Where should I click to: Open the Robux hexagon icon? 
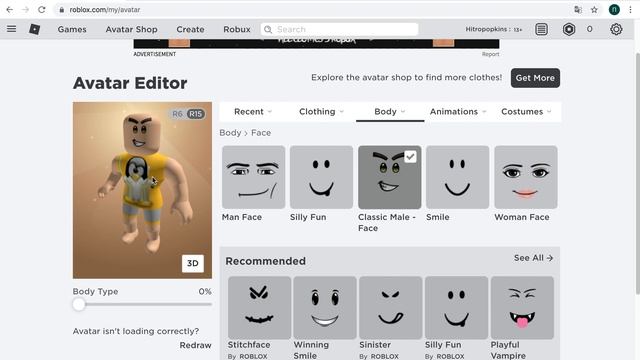[x=569, y=29]
